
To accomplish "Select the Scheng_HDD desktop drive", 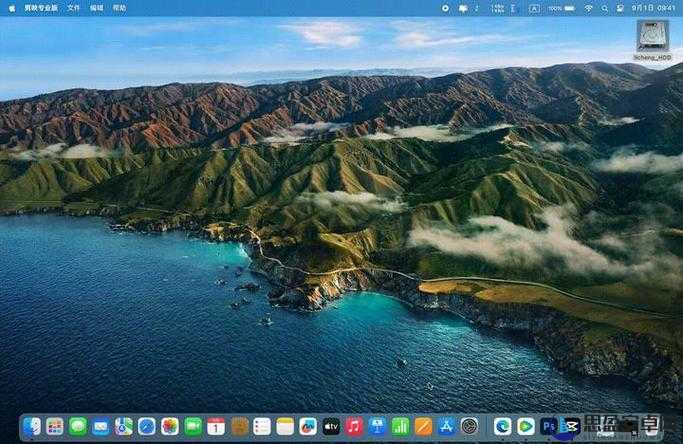I will (652, 40).
